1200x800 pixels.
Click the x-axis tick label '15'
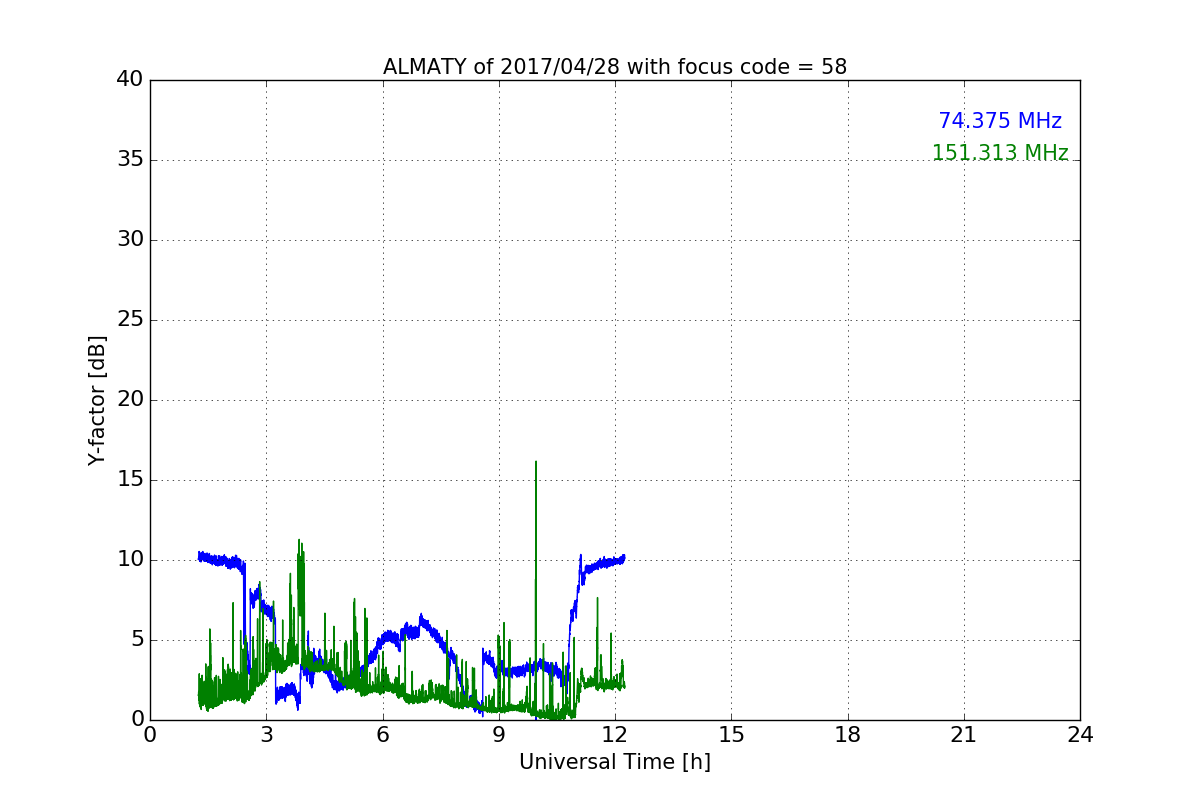coord(731,735)
